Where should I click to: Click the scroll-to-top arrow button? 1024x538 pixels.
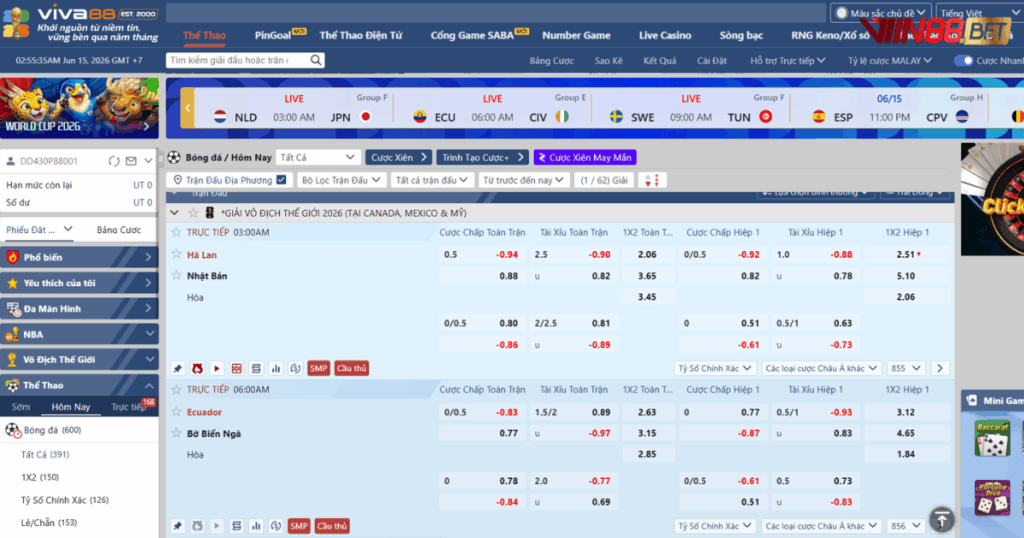942,520
